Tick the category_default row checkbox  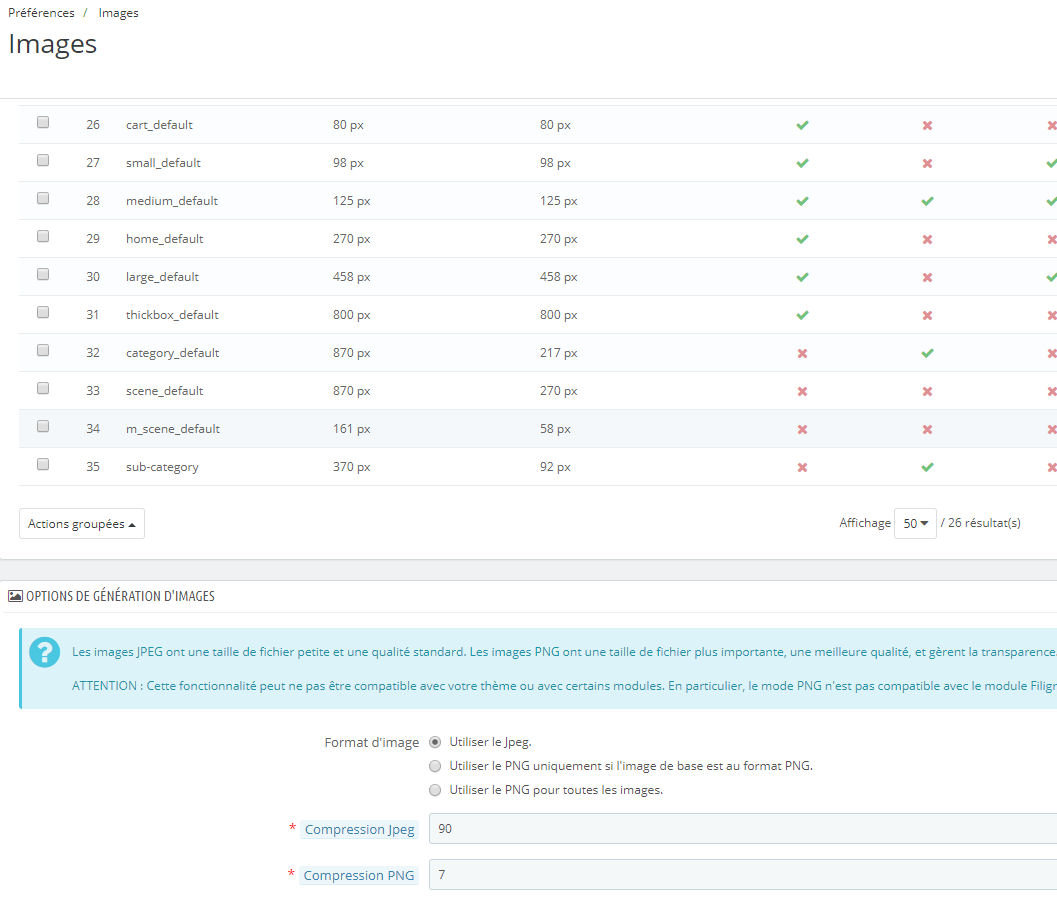tap(43, 350)
